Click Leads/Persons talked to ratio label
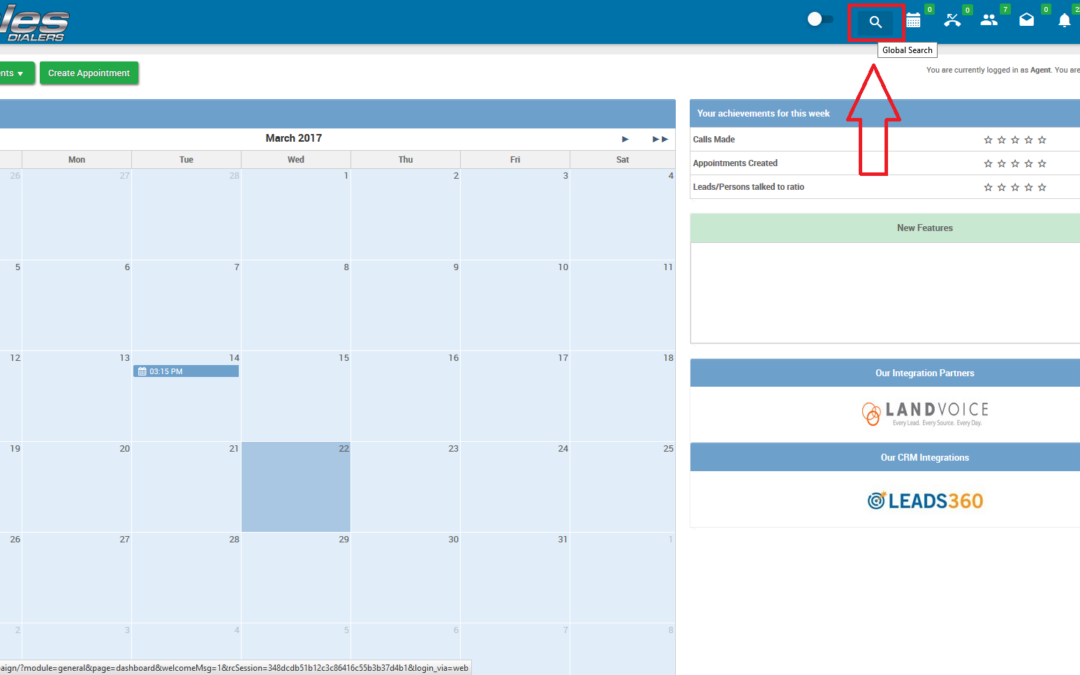Image resolution: width=1080 pixels, height=675 pixels. (748, 187)
